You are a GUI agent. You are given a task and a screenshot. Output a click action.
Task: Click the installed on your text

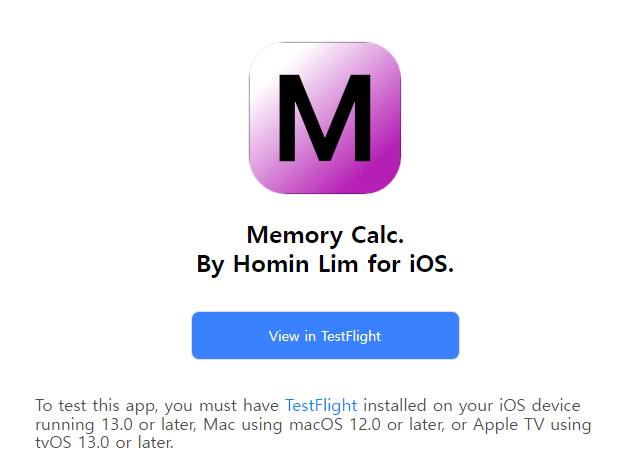coord(428,406)
